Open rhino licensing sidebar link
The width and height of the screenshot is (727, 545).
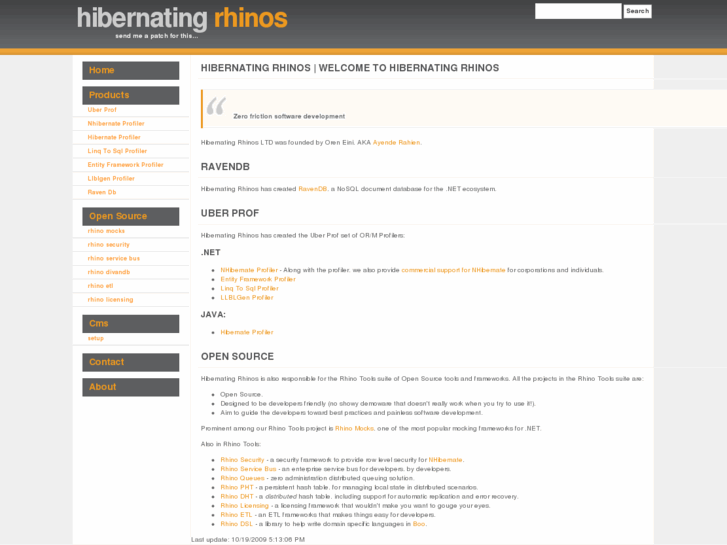point(110,300)
